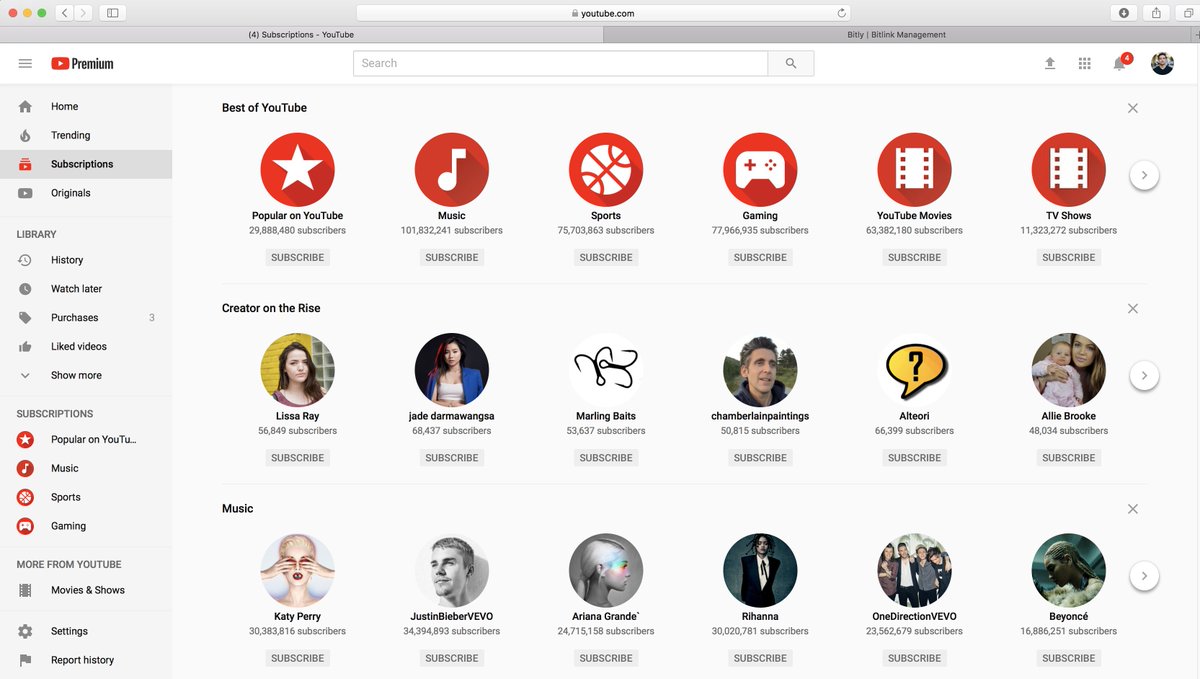
Task: Open Safari share button
Action: pos(1156,13)
